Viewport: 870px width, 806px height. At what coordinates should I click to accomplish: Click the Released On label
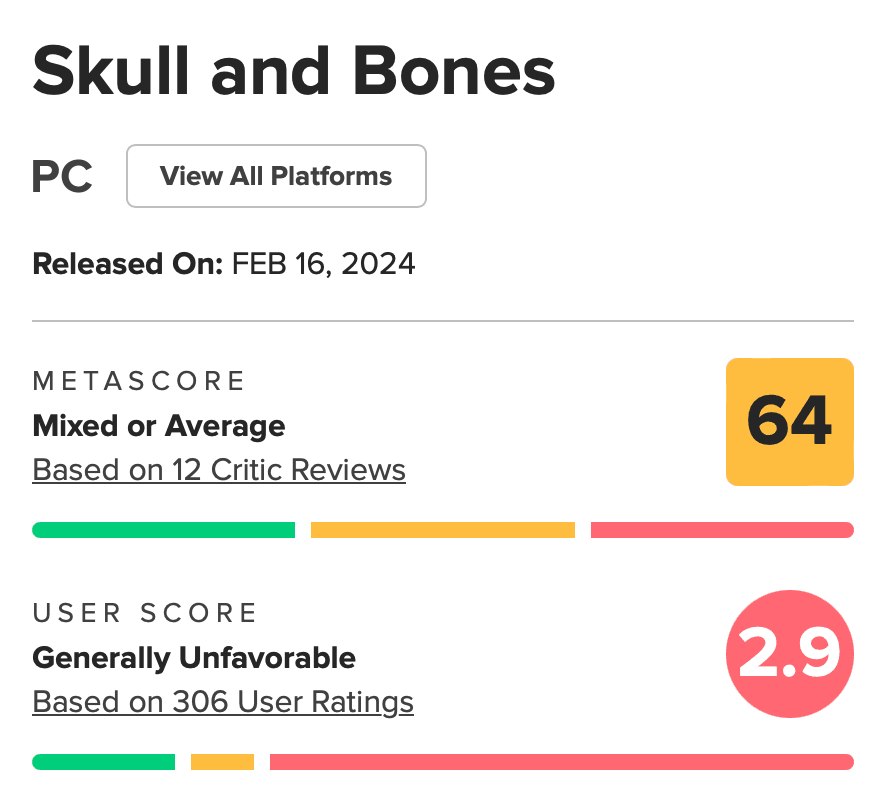[x=127, y=264]
